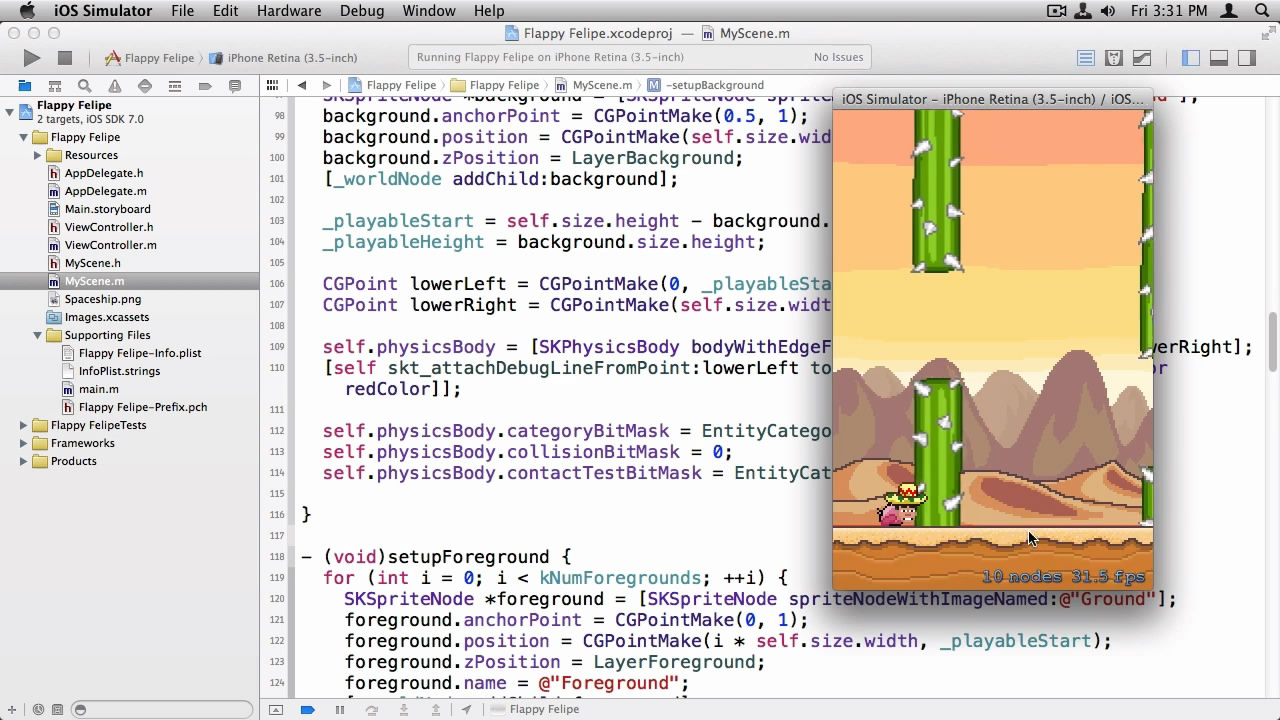The height and width of the screenshot is (720, 1280).
Task: Select the Assistant editor tuxedo icon
Action: tap(1113, 58)
